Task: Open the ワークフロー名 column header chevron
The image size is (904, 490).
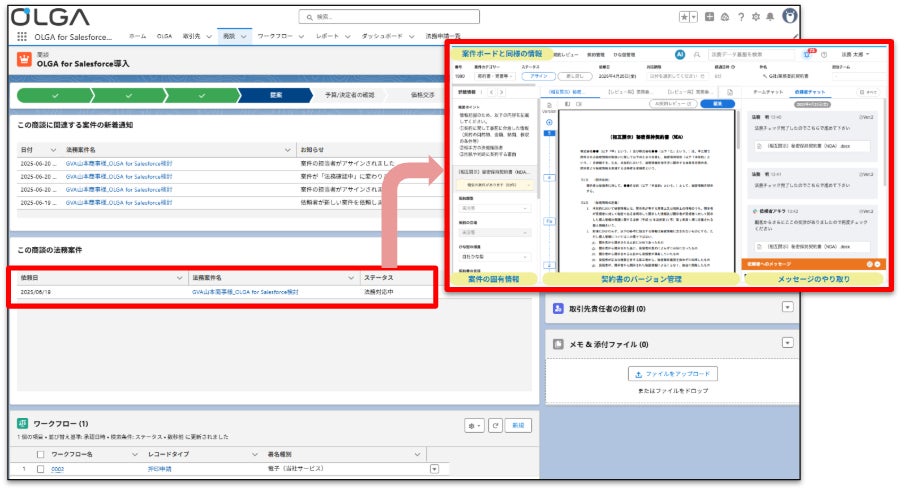Action: 135,454
